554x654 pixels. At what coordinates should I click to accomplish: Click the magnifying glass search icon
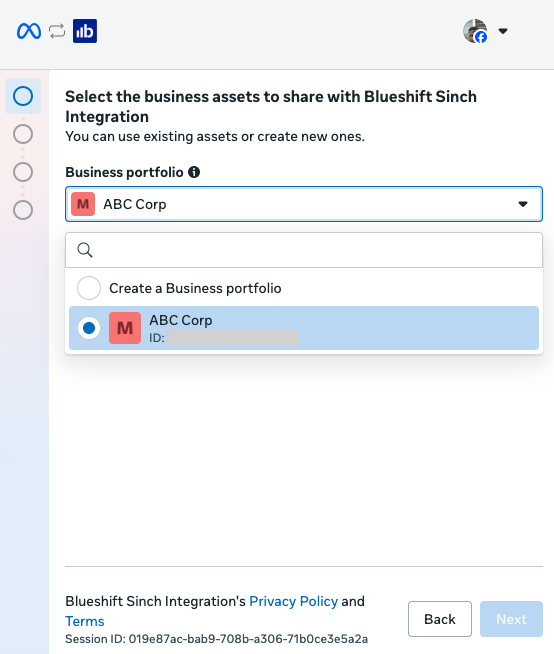click(x=85, y=250)
